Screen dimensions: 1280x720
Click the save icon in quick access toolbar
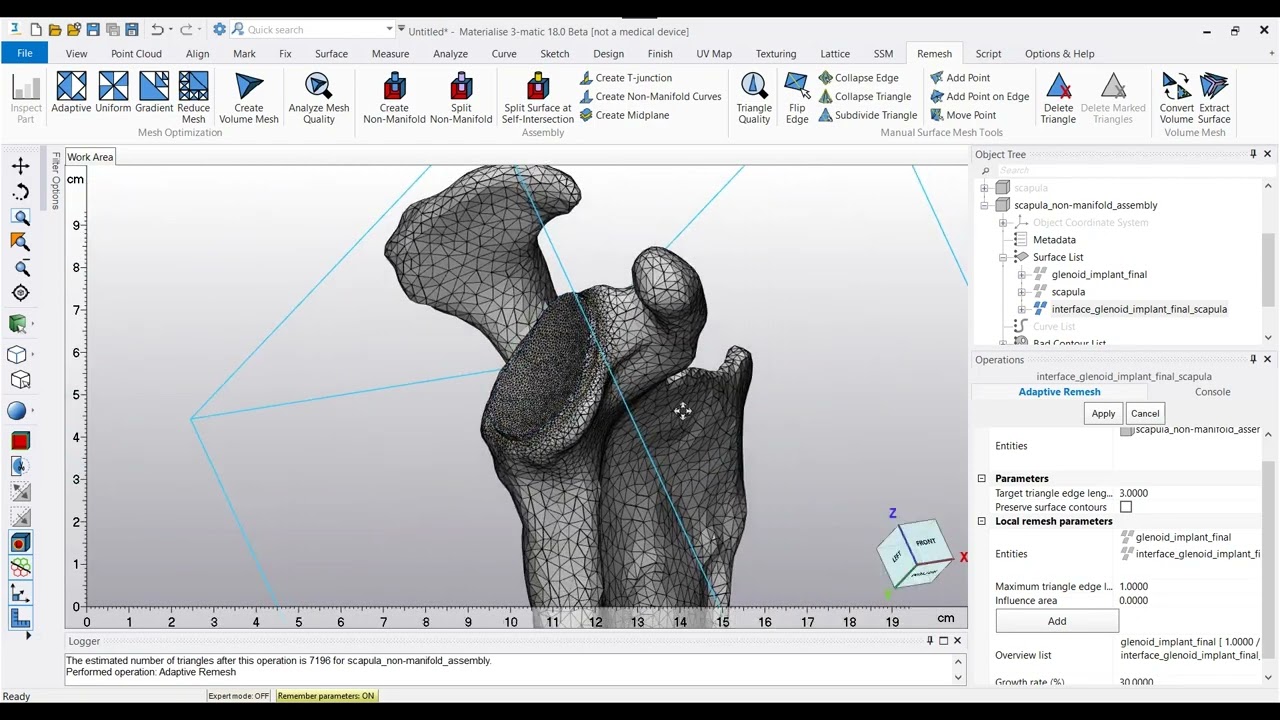point(93,30)
